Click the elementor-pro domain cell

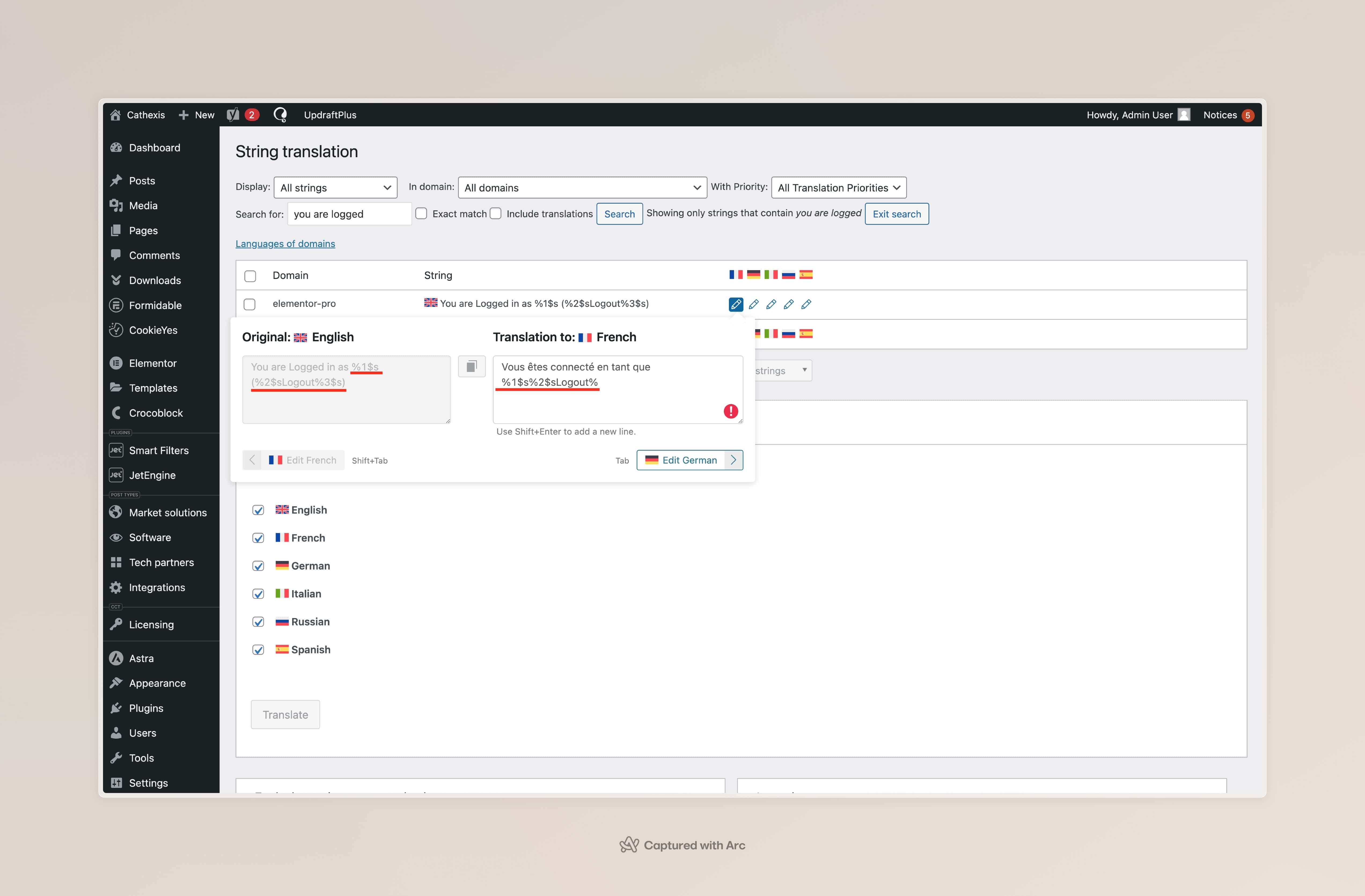[304, 303]
